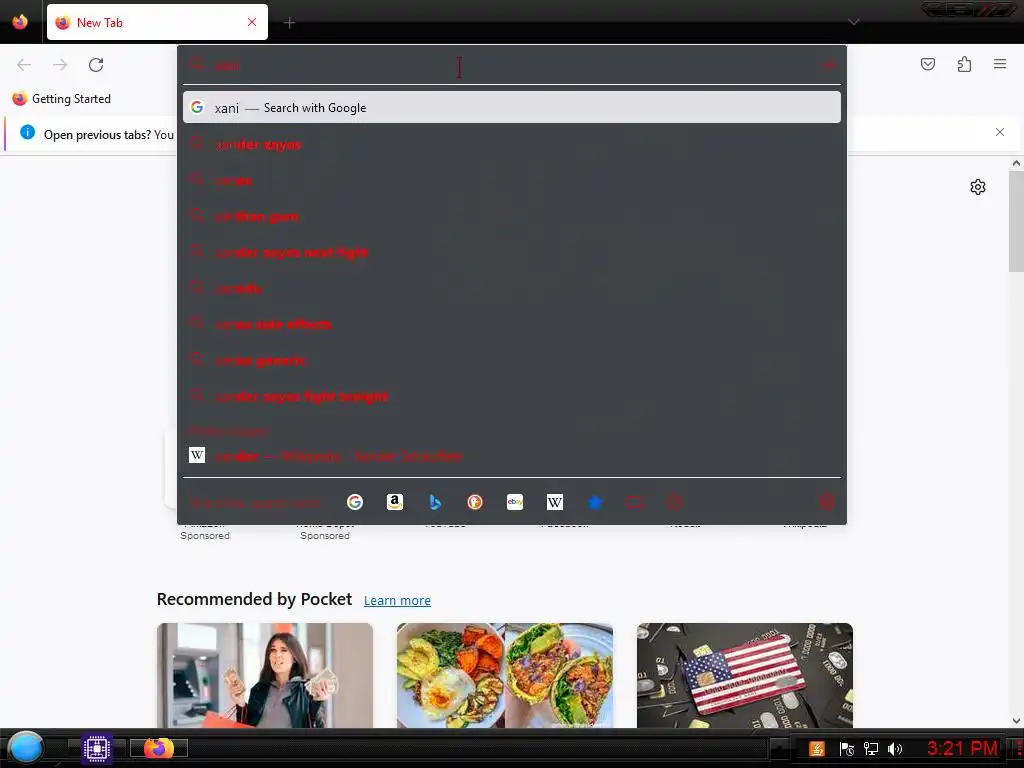Open the network tray icon
1024x768 pixels.
(871, 748)
